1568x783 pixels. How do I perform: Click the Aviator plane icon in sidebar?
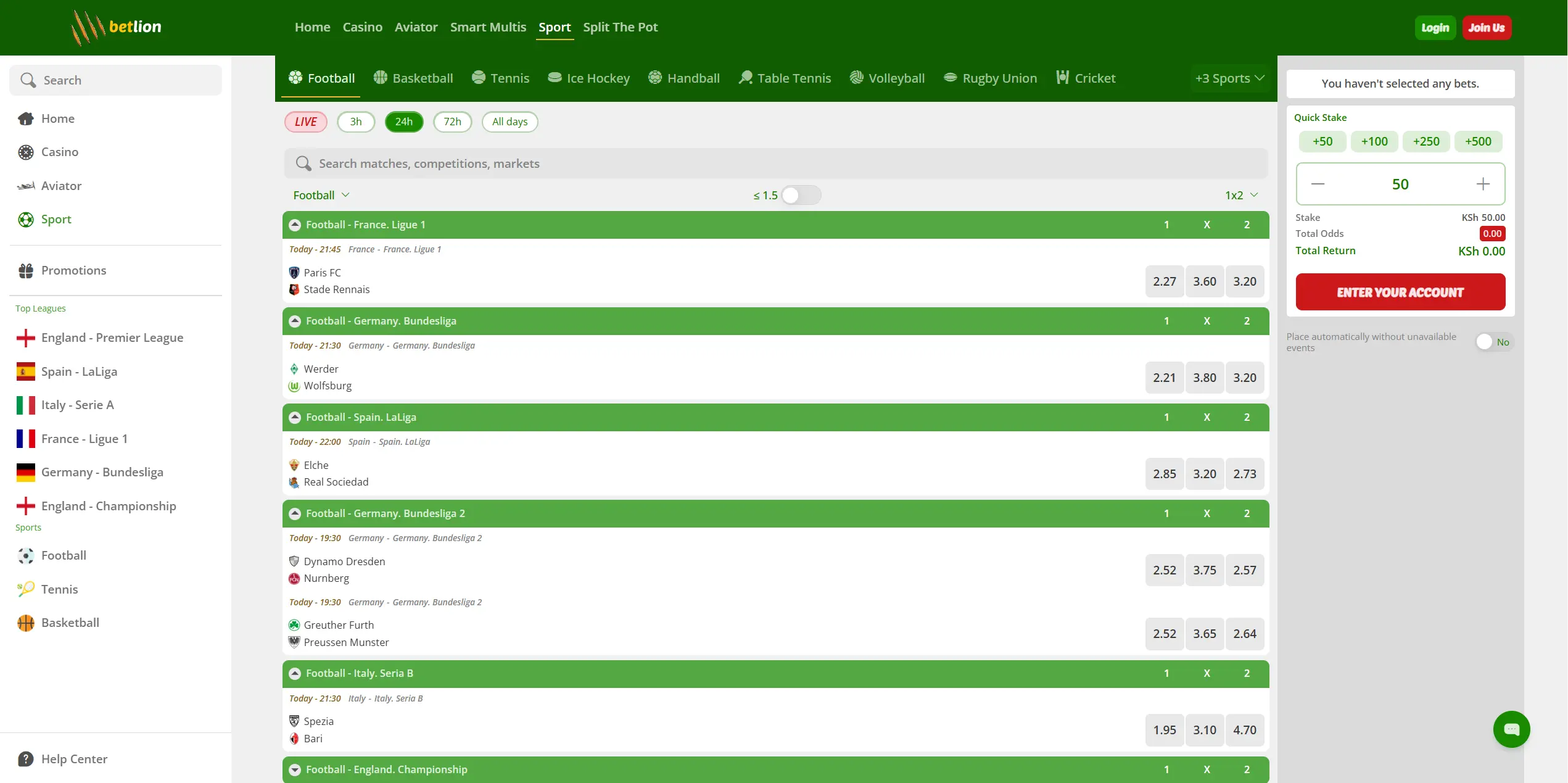point(26,186)
